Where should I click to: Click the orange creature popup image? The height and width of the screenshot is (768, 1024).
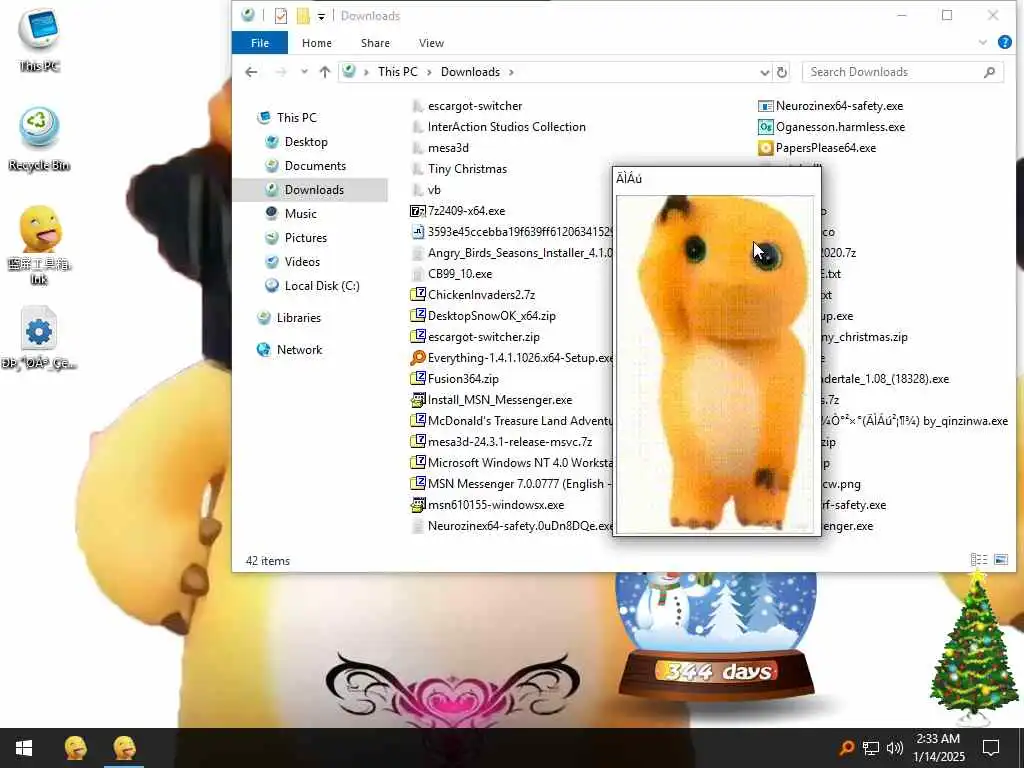716,364
